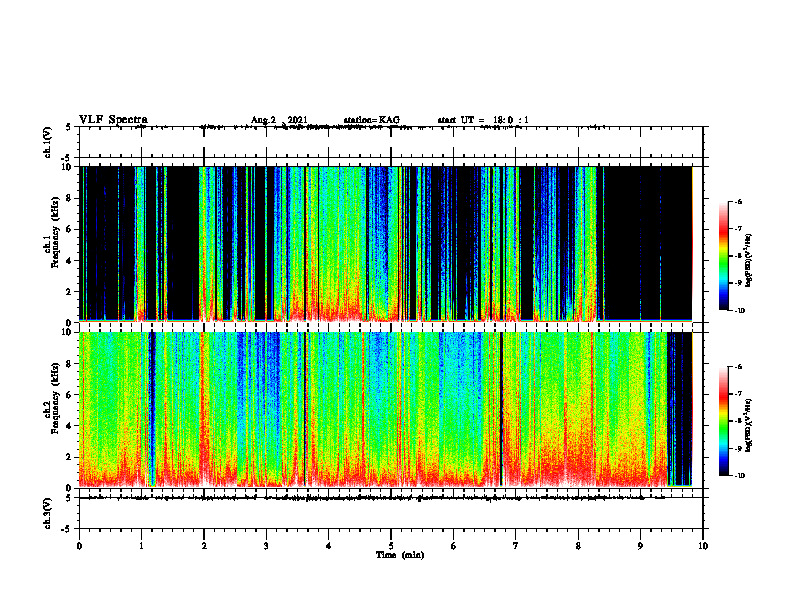
Task: Click ch.2 colorbar "-10" scale label
Action: pos(739,476)
